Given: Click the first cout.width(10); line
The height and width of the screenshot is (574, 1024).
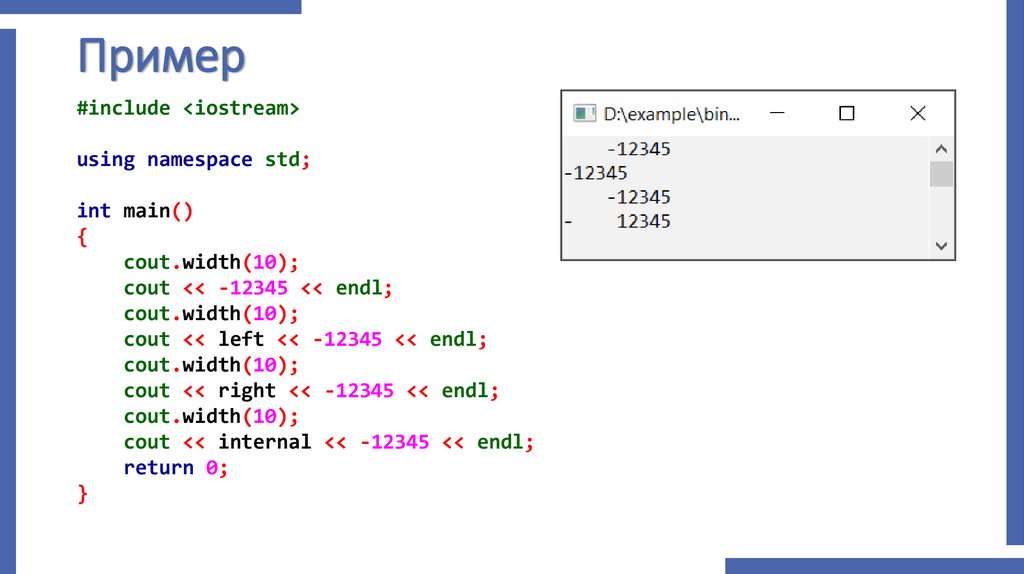Looking at the screenshot, I should 211,263.
